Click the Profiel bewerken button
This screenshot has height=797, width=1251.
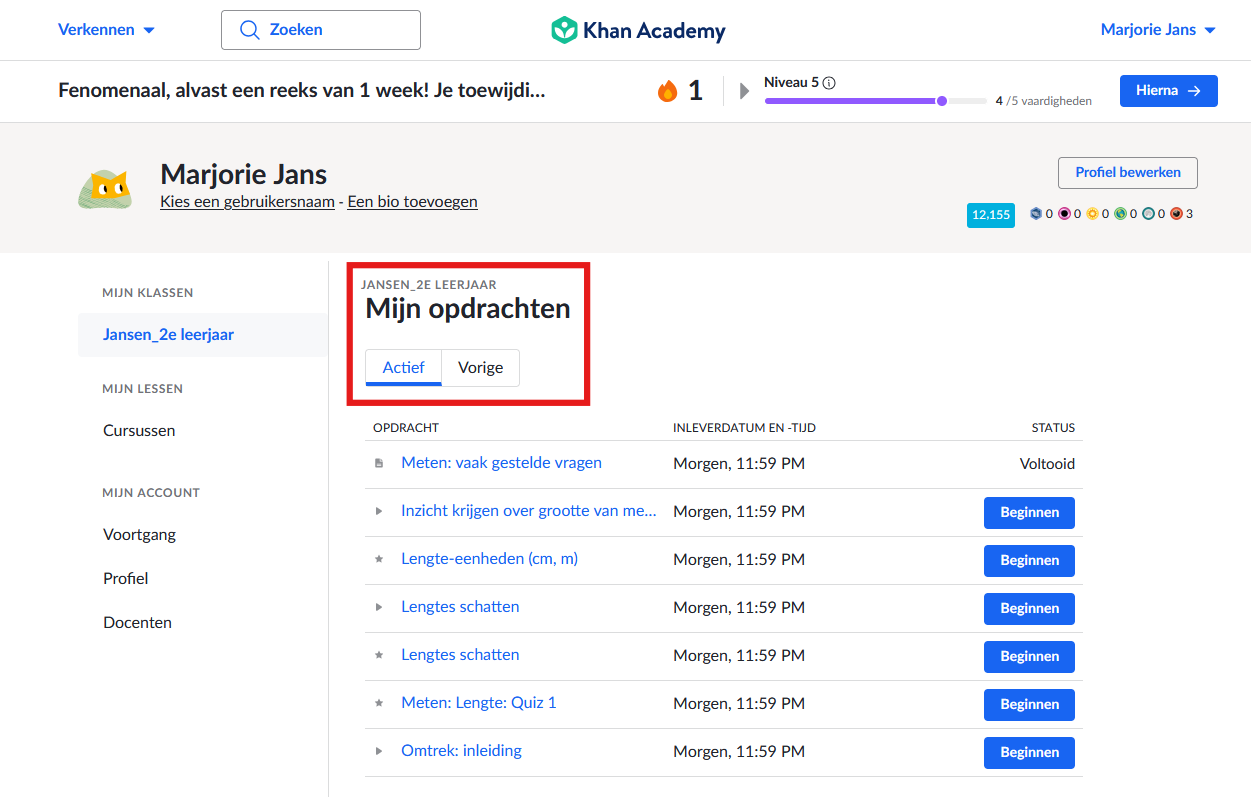click(x=1128, y=173)
